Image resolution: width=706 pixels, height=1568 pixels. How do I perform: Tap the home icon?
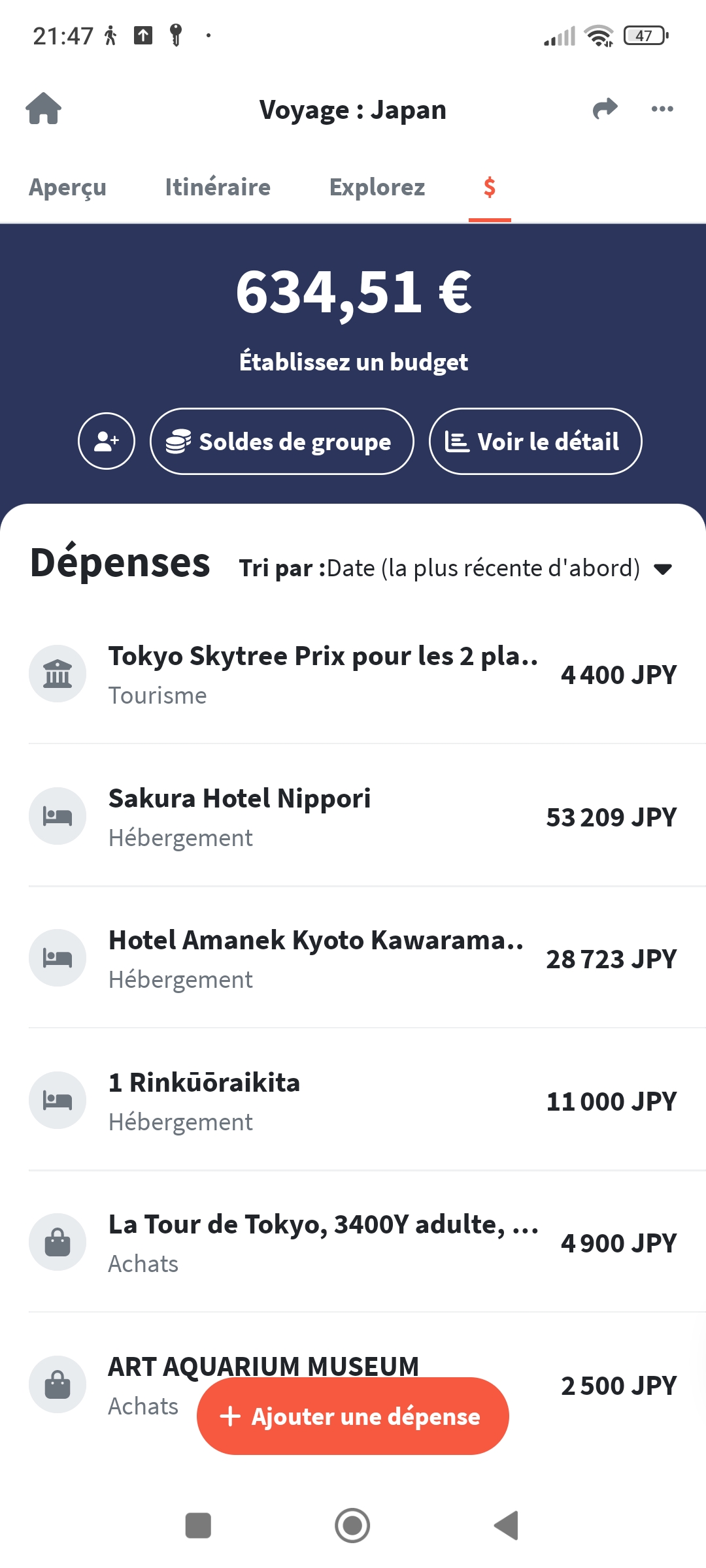coord(43,108)
